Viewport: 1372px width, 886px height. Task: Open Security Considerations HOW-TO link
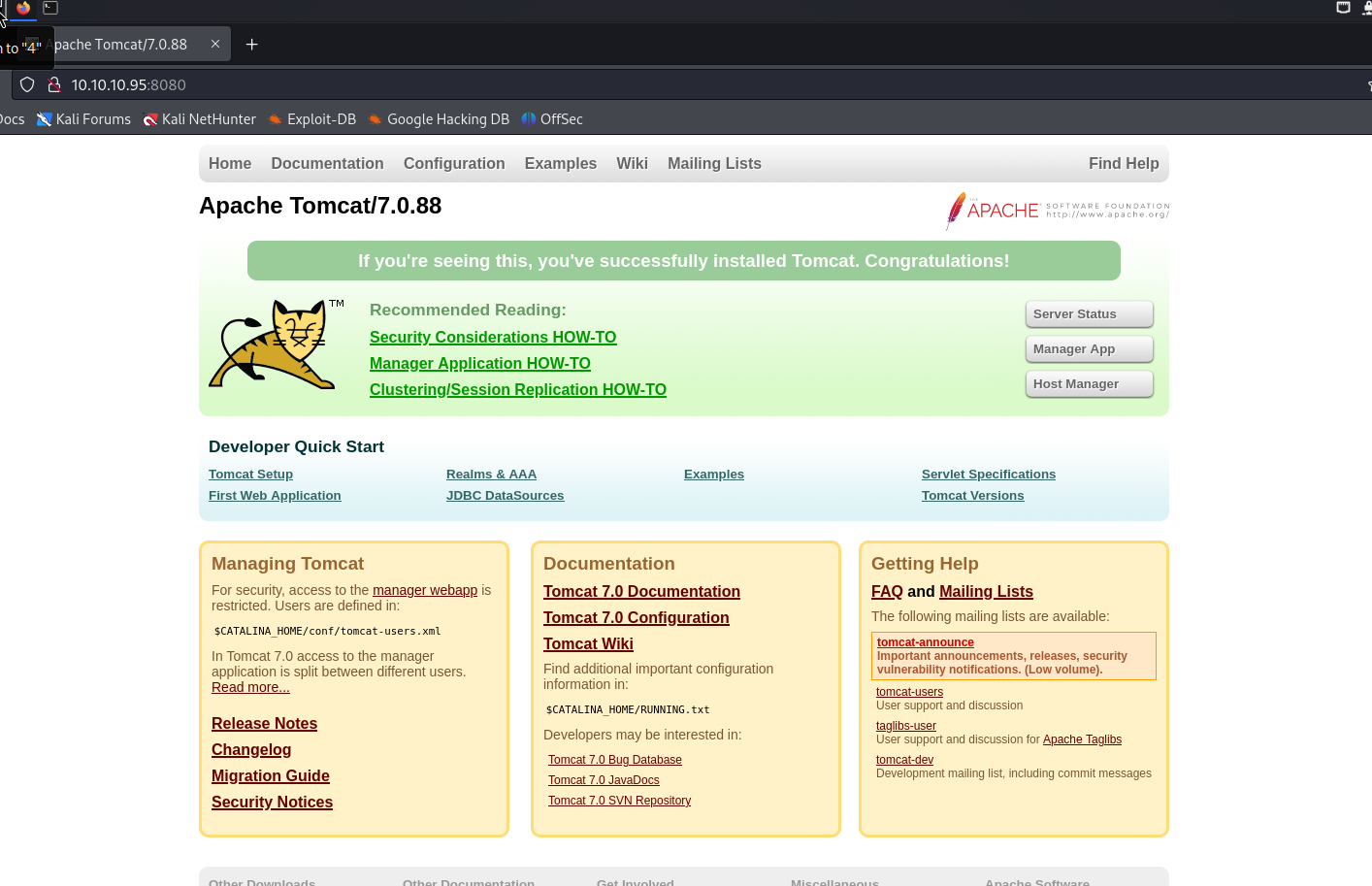(x=493, y=338)
